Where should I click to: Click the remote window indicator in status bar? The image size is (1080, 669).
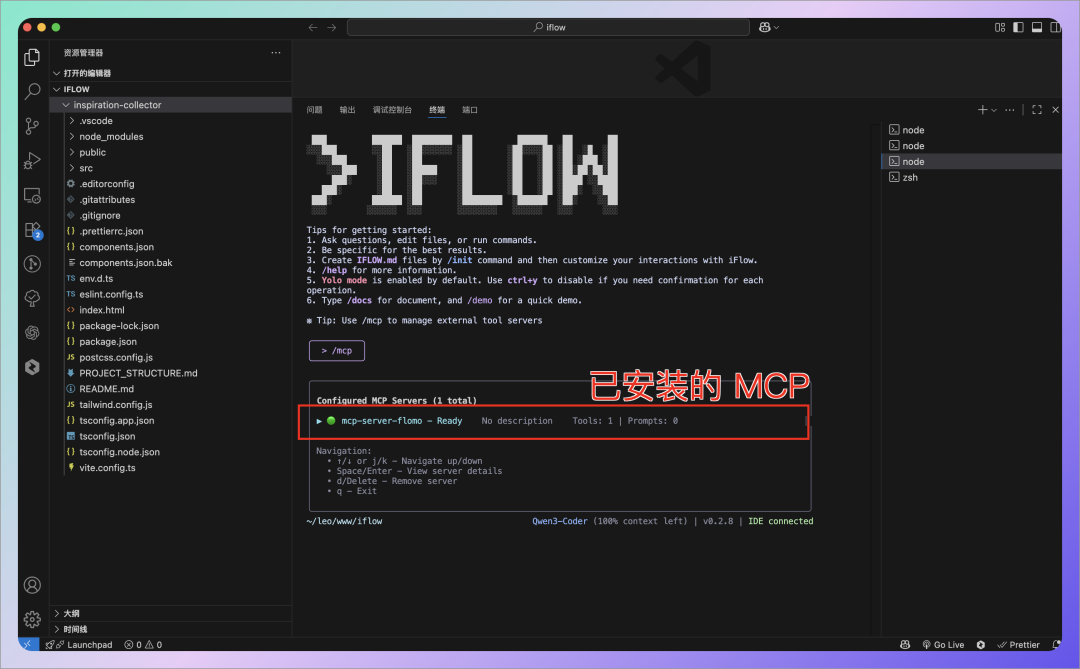pyautogui.click(x=27, y=645)
